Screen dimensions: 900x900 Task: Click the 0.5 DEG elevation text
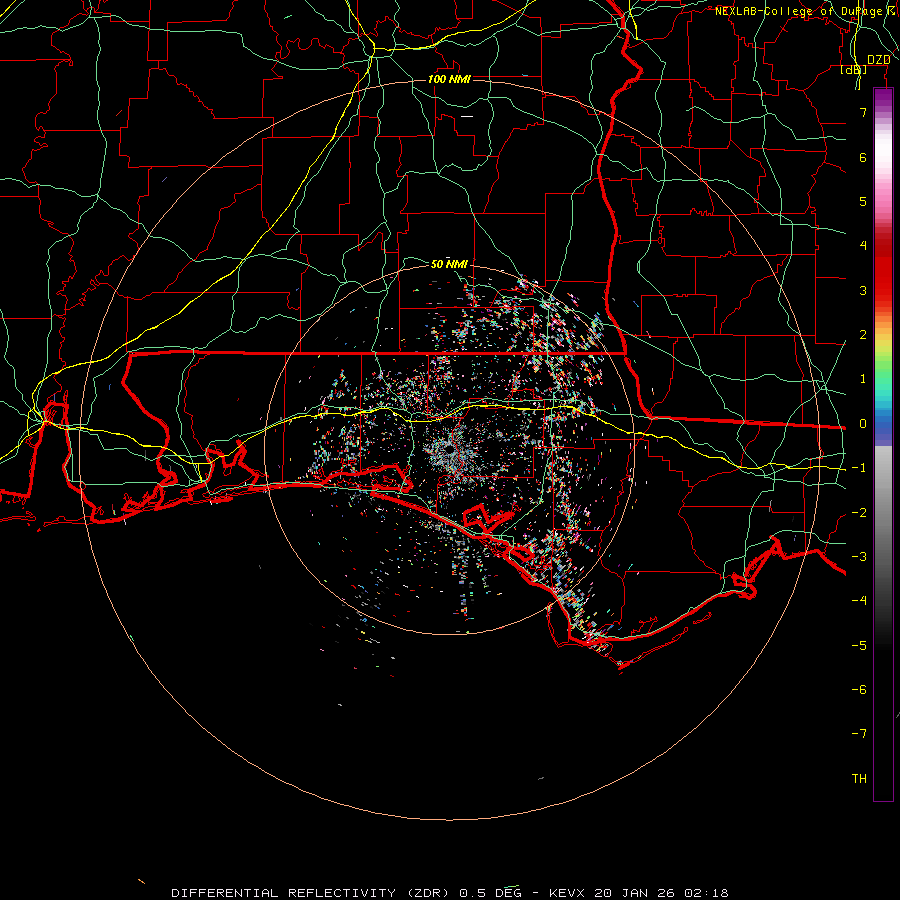click(x=491, y=893)
